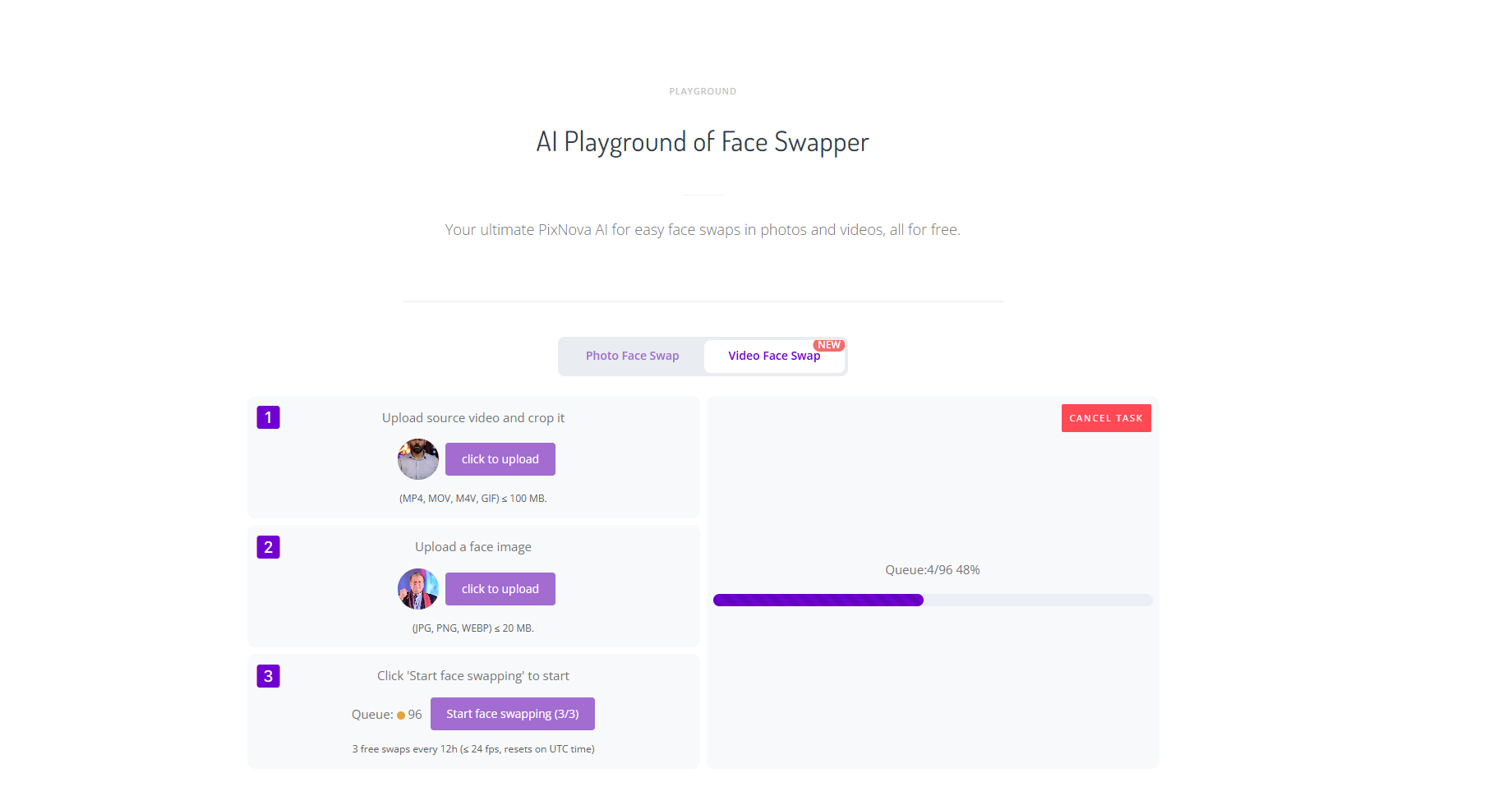Open the uploaded face image thumbnail
Image resolution: width=1512 pixels, height=796 pixels.
pos(418,589)
